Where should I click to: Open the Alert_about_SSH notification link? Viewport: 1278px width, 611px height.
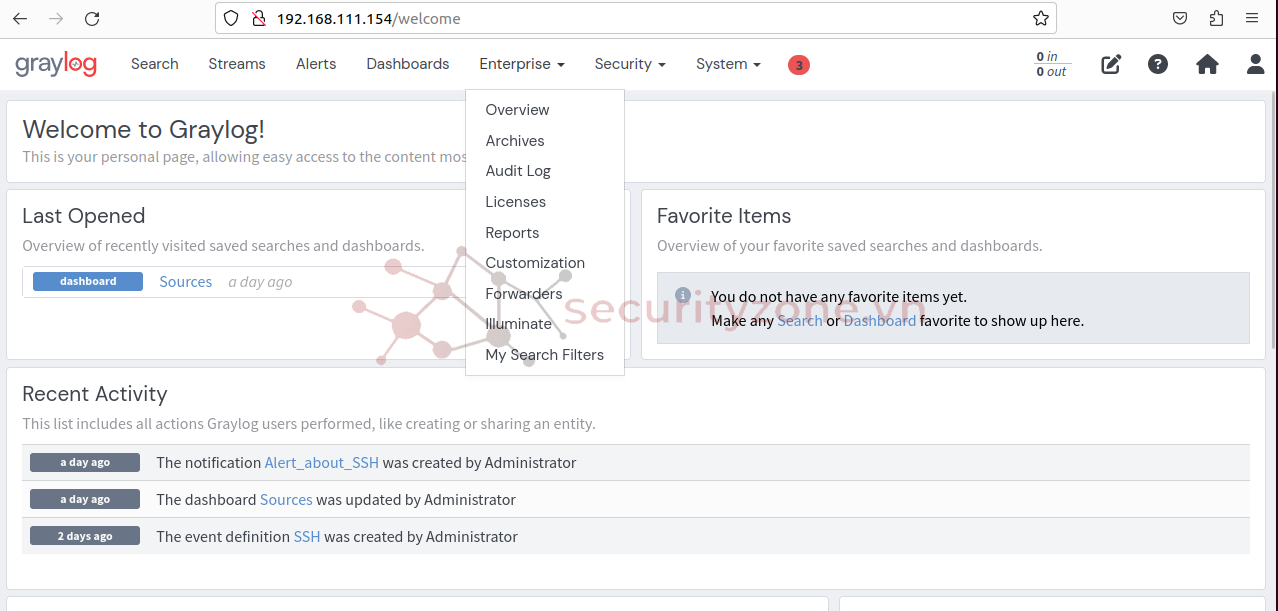tap(322, 463)
